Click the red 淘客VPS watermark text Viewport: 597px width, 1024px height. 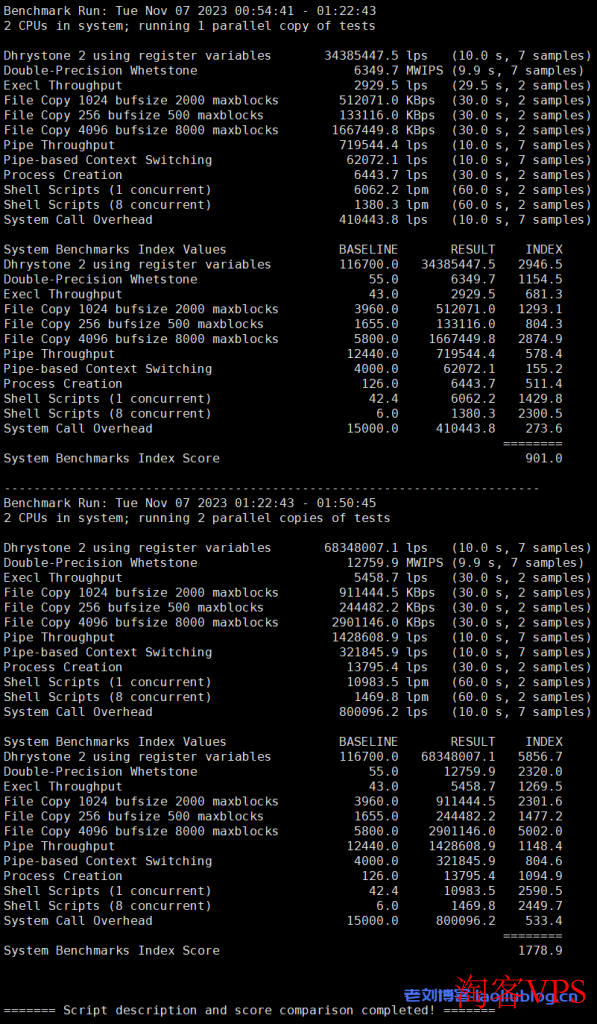tap(521, 993)
